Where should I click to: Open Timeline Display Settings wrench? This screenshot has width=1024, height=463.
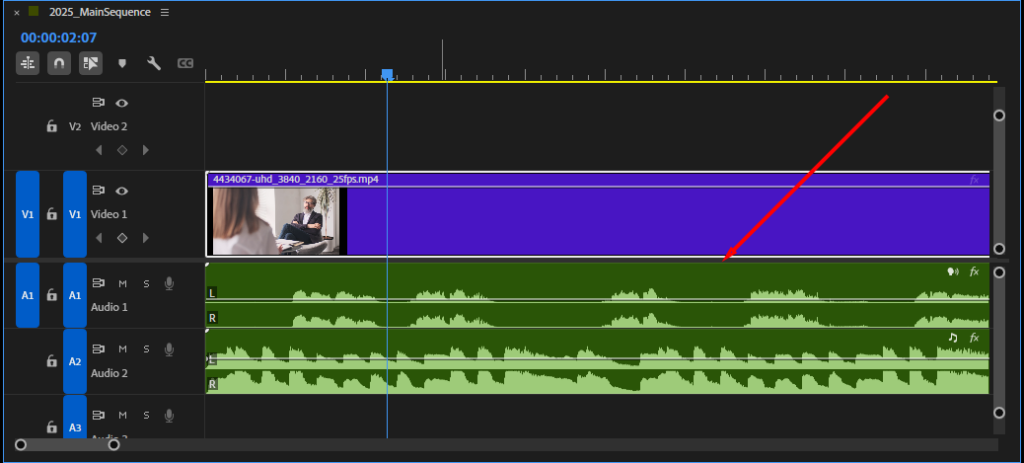pyautogui.click(x=154, y=63)
